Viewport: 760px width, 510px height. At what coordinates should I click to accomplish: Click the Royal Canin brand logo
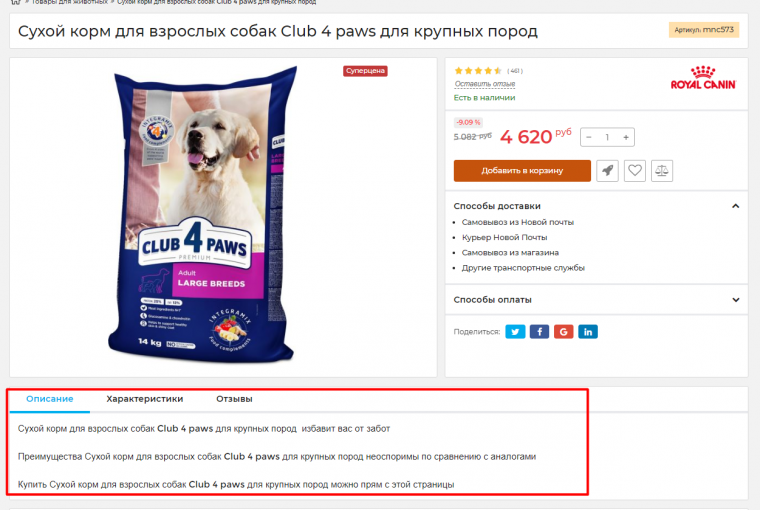[x=703, y=78]
